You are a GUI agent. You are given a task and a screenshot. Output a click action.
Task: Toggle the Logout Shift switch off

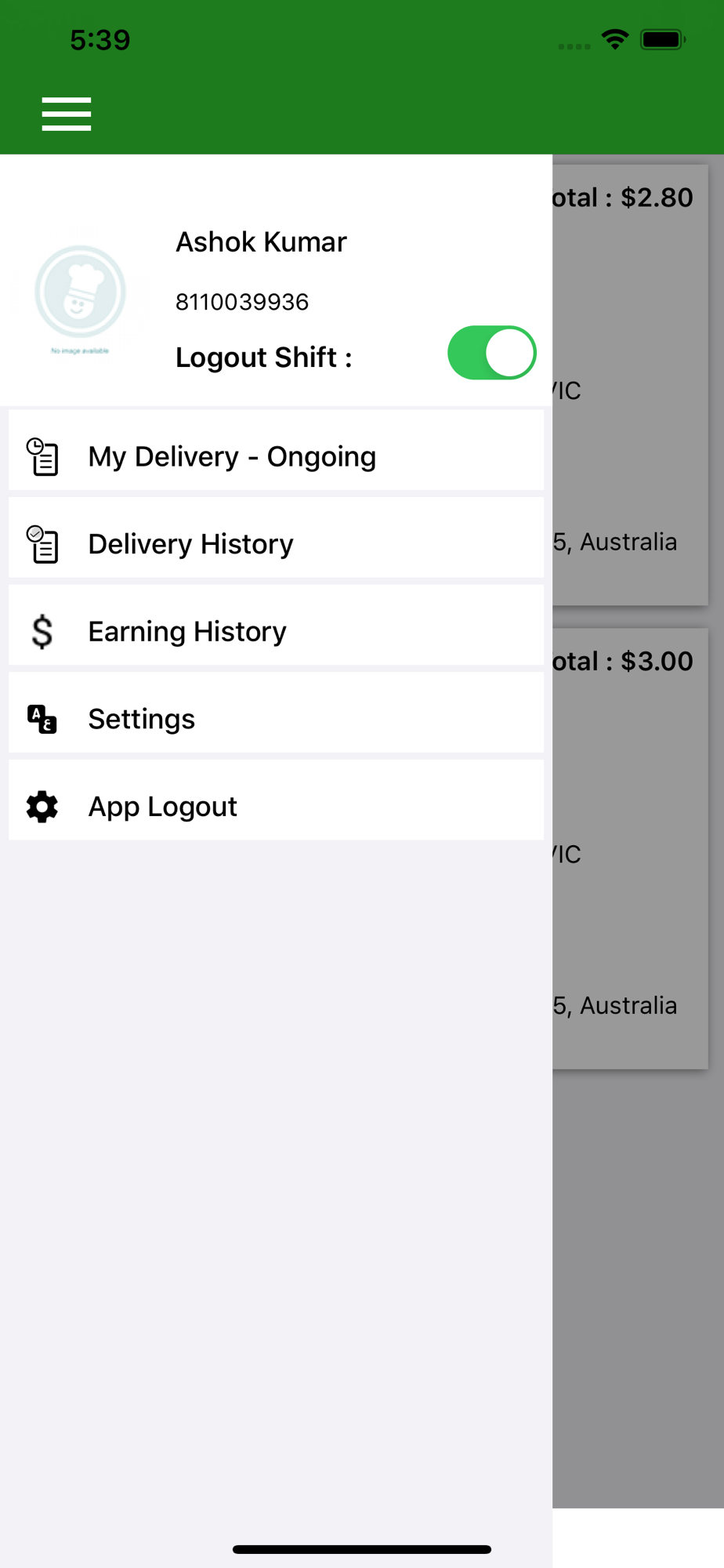(492, 353)
